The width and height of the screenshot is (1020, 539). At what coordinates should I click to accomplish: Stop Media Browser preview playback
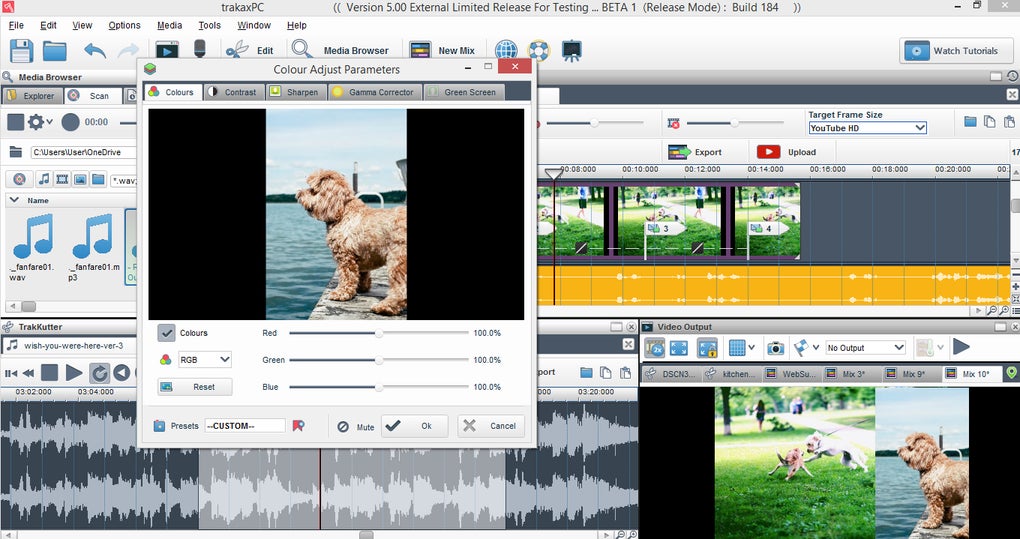16,122
